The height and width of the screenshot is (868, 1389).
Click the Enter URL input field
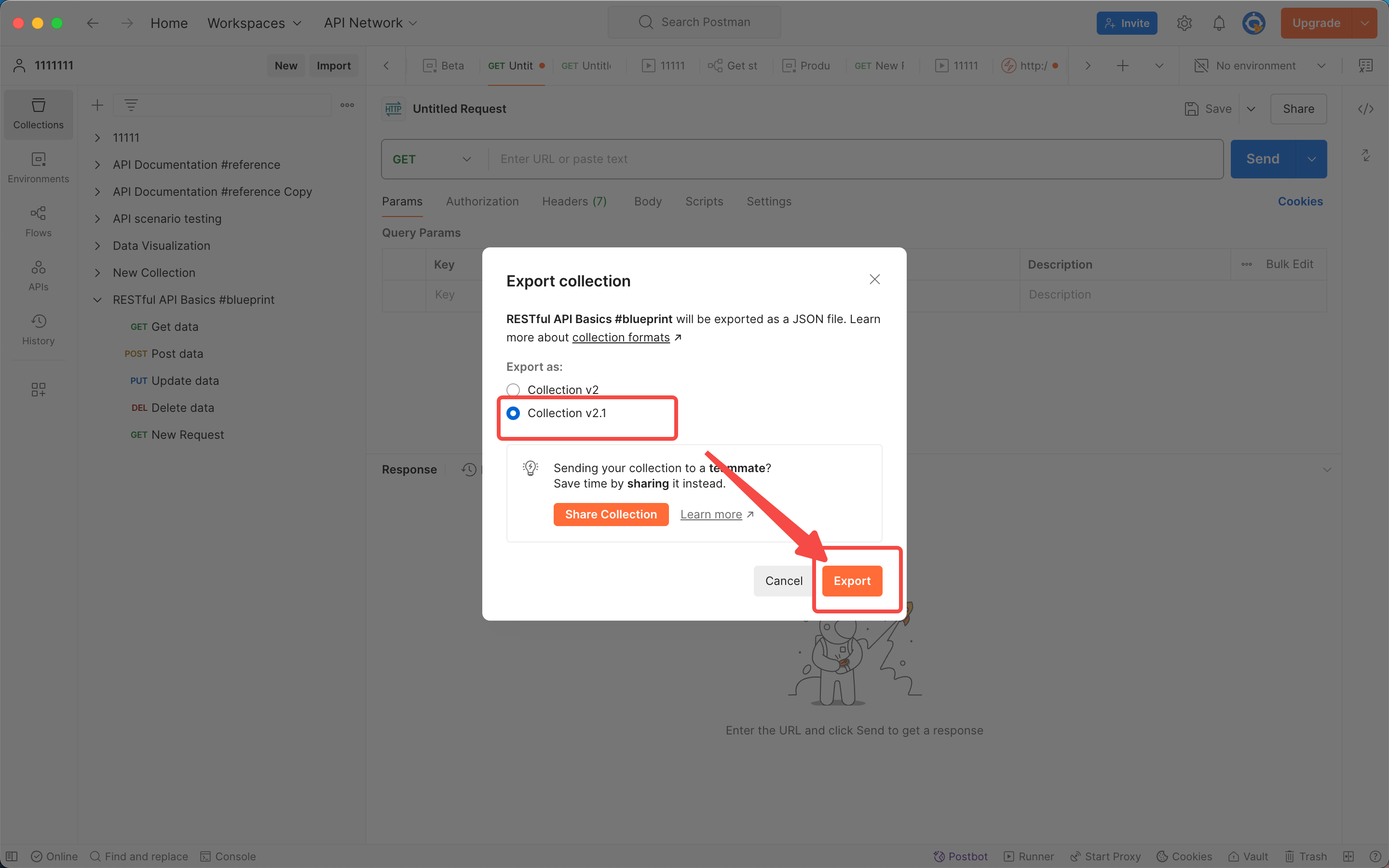point(855,159)
